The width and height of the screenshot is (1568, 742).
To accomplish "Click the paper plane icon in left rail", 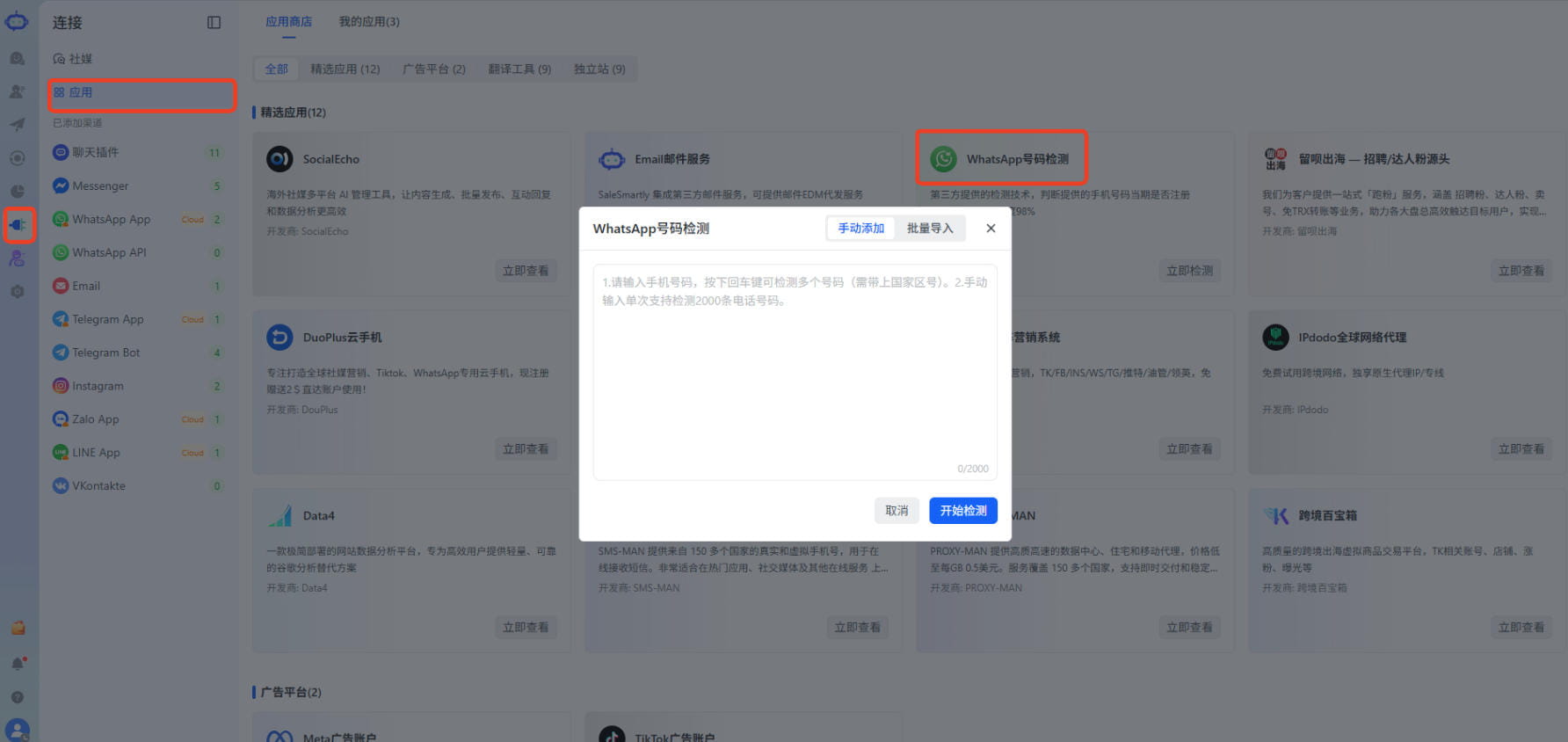I will (18, 124).
